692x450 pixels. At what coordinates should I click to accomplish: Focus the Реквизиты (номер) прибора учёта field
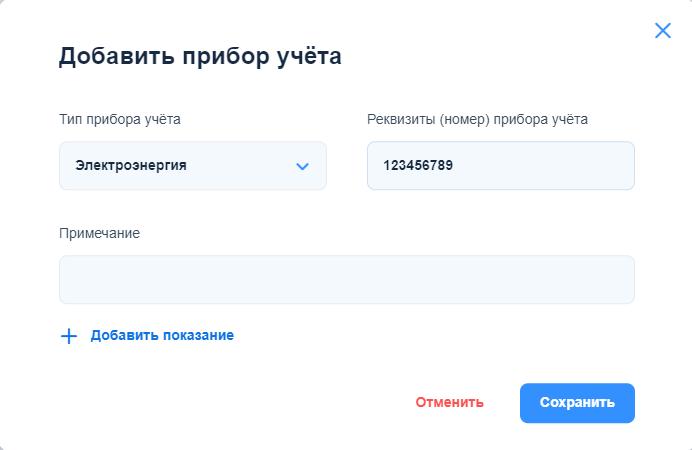tap(500, 166)
